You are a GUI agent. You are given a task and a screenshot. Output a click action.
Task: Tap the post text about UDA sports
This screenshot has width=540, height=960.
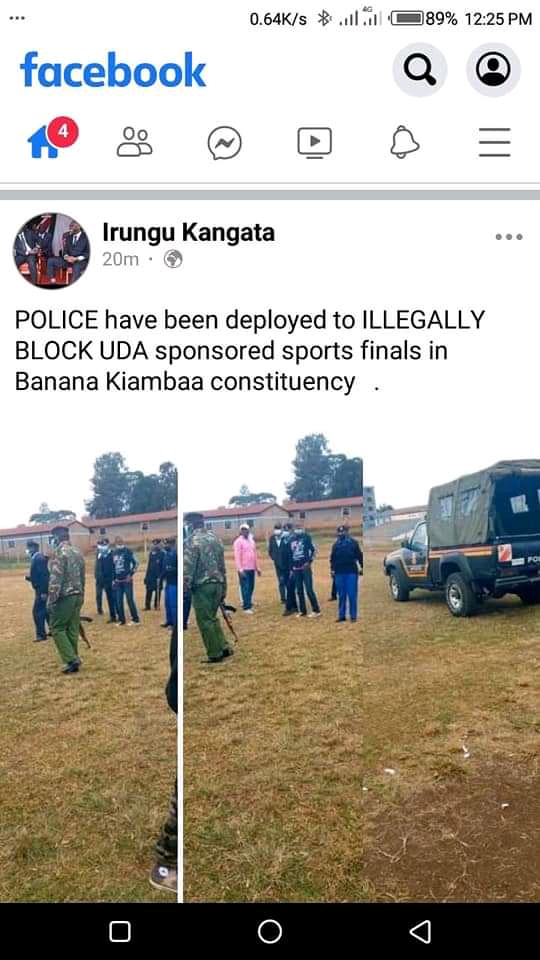[250, 351]
